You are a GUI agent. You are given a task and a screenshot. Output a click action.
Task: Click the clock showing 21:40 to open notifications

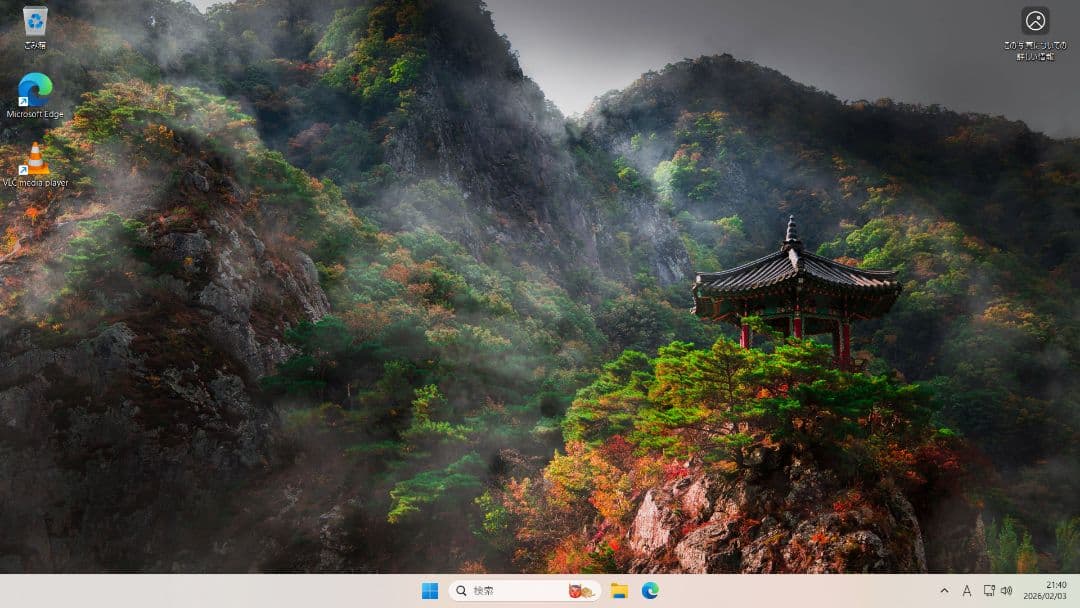coord(1049,590)
